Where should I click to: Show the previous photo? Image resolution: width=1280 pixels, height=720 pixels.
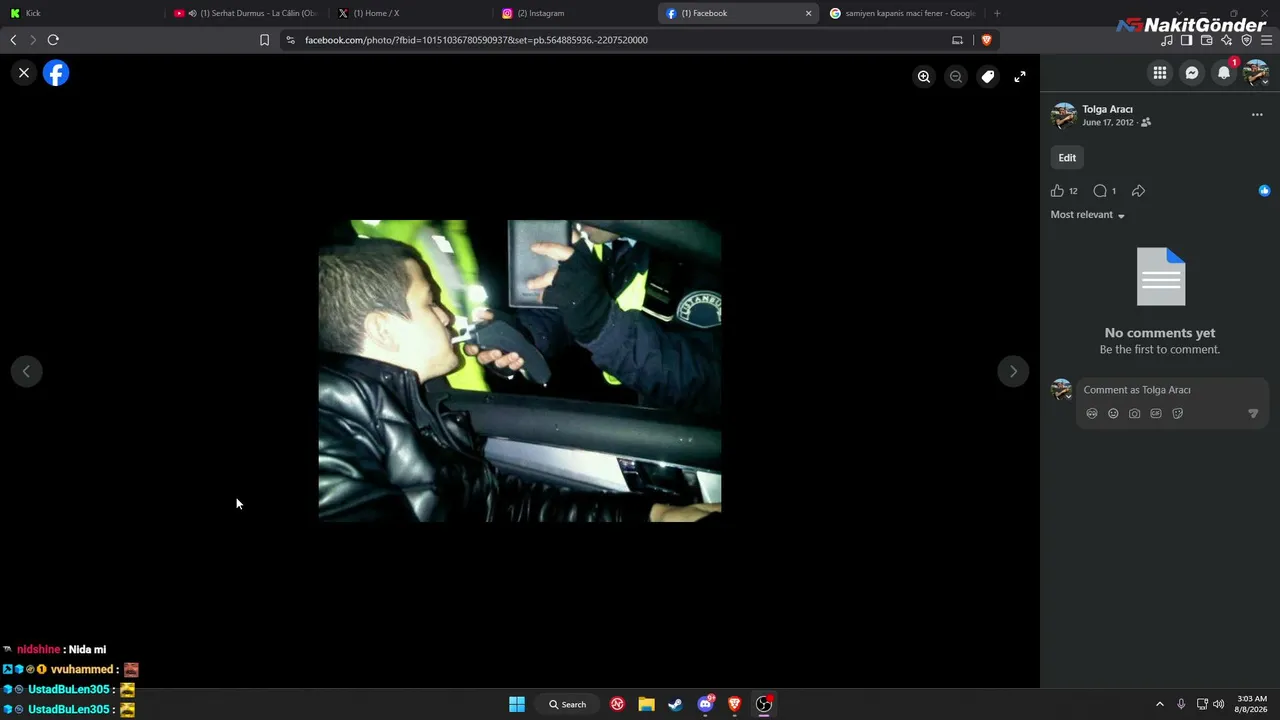26,372
